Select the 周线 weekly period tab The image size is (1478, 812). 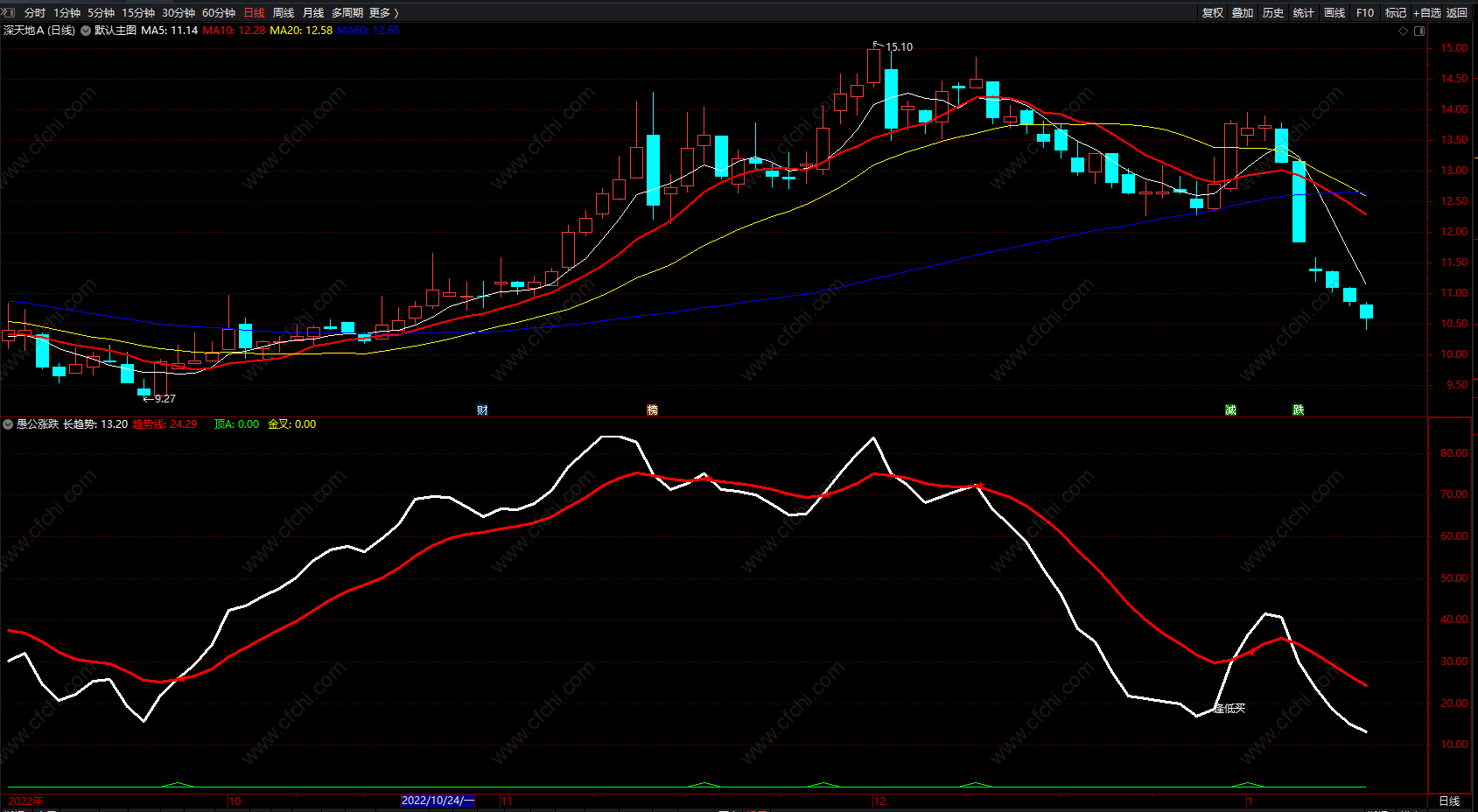pos(284,12)
